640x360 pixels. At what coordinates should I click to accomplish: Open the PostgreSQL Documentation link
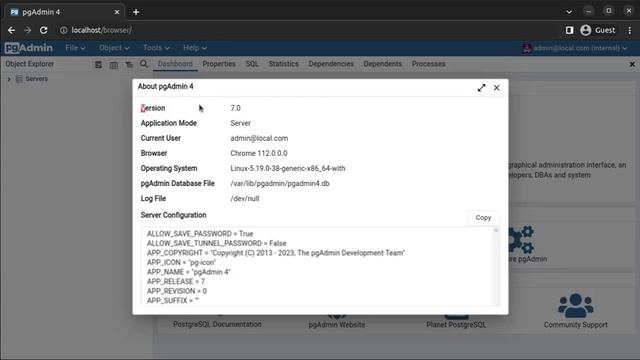217,324
